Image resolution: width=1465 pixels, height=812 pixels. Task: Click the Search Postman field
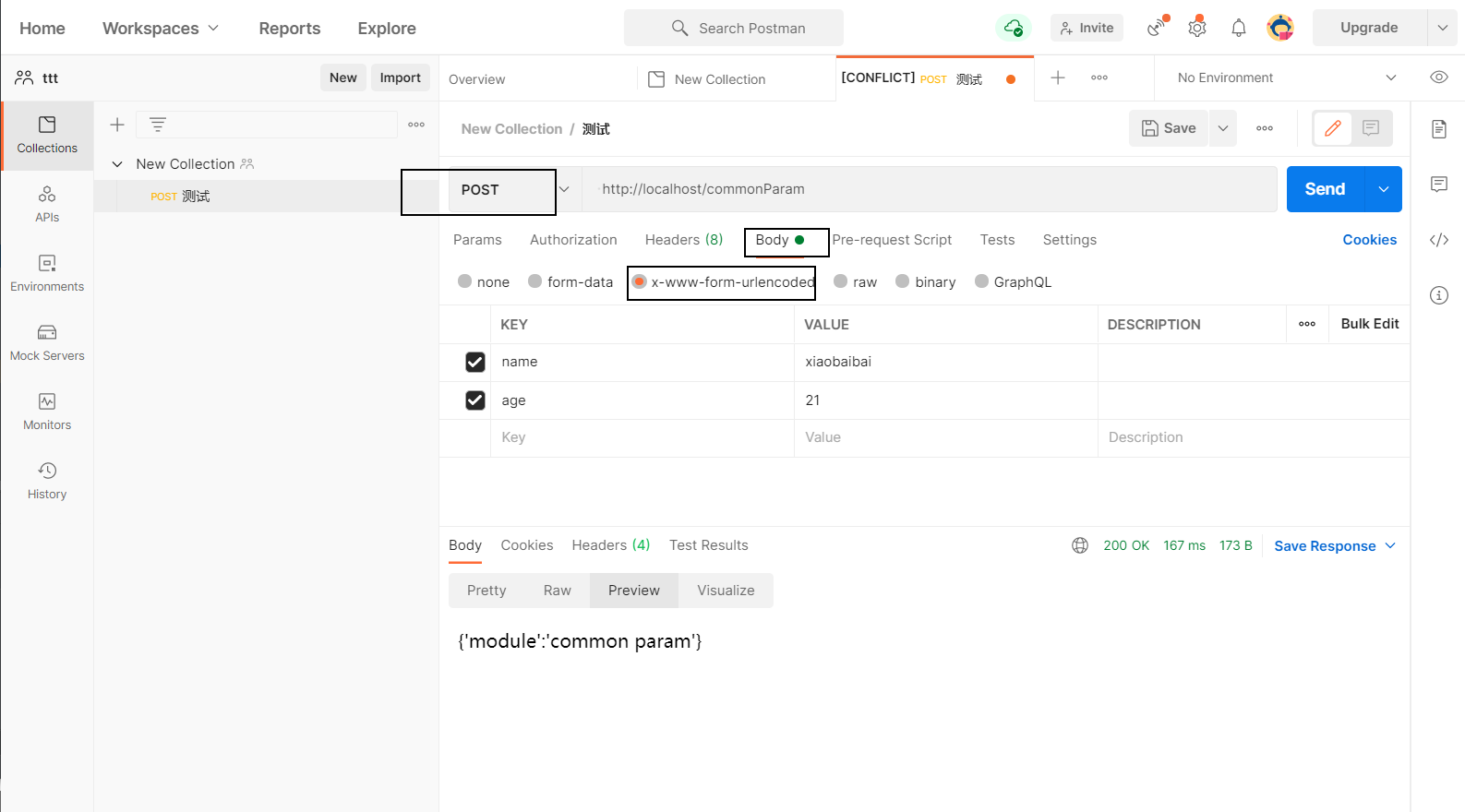click(x=734, y=28)
